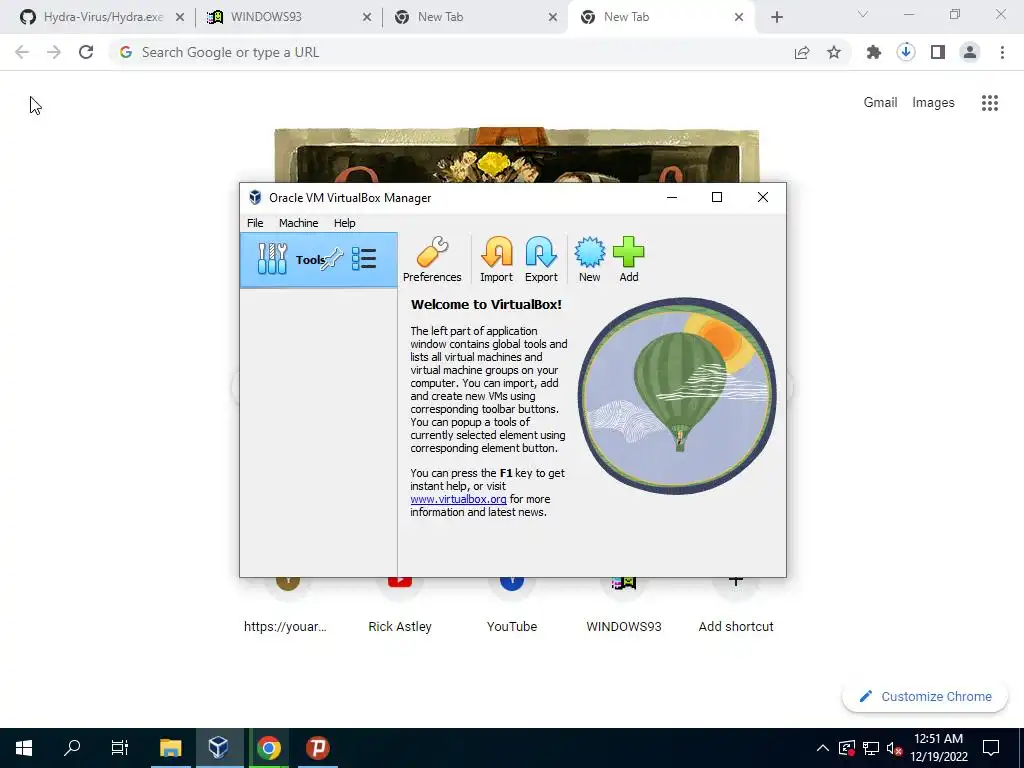
Task: Click the red P app on taskbar
Action: pyautogui.click(x=317, y=748)
